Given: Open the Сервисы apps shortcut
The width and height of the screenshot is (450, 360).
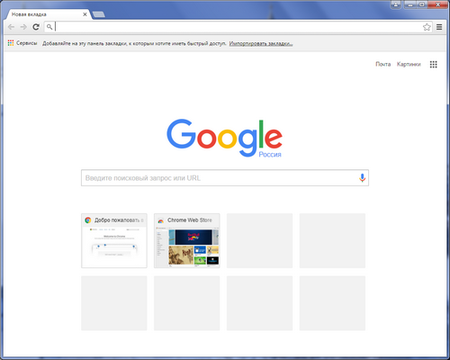Looking at the screenshot, I should (22, 43).
